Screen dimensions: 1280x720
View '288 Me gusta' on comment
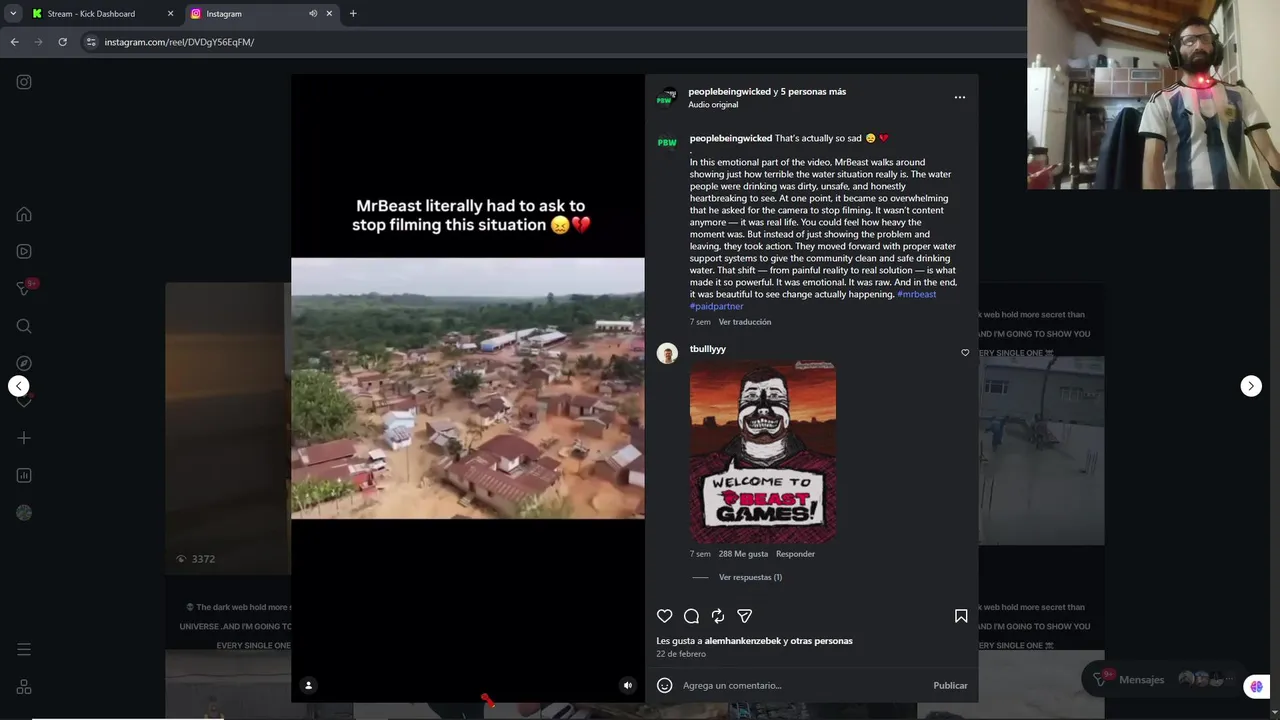point(743,554)
